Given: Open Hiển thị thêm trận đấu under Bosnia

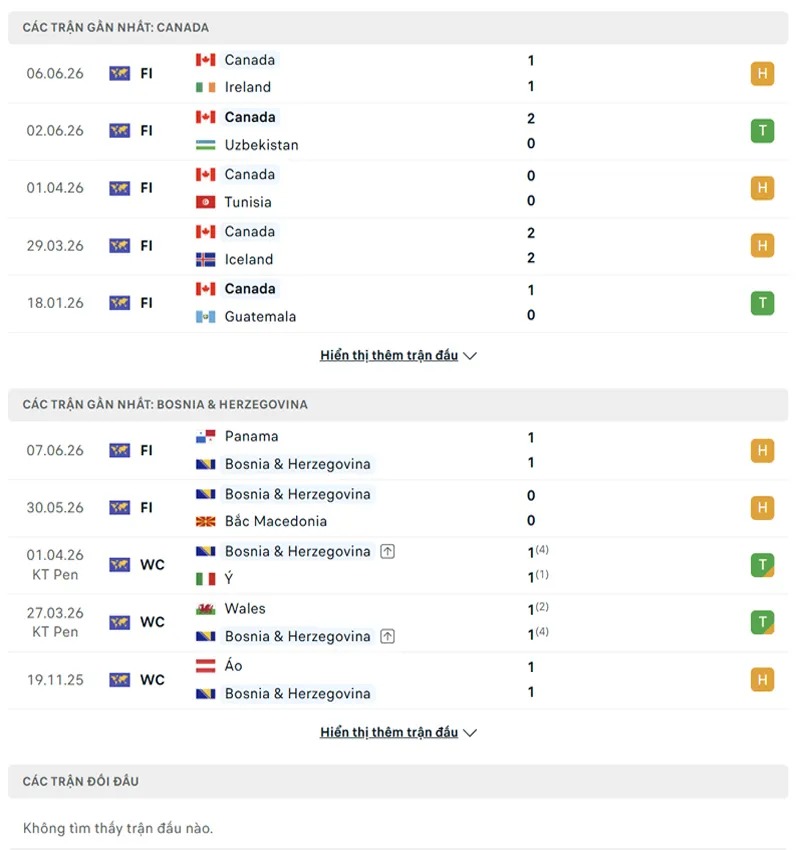Looking at the screenshot, I should pos(389,732).
